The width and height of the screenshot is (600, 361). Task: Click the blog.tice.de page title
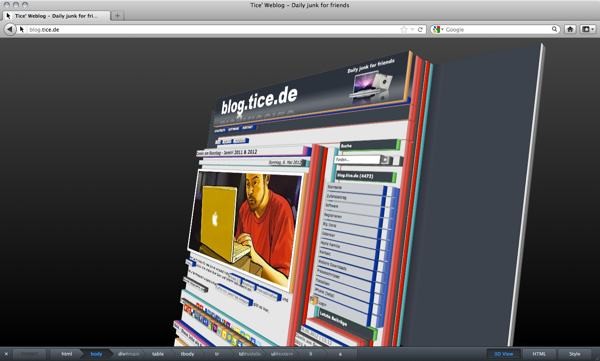click(259, 101)
